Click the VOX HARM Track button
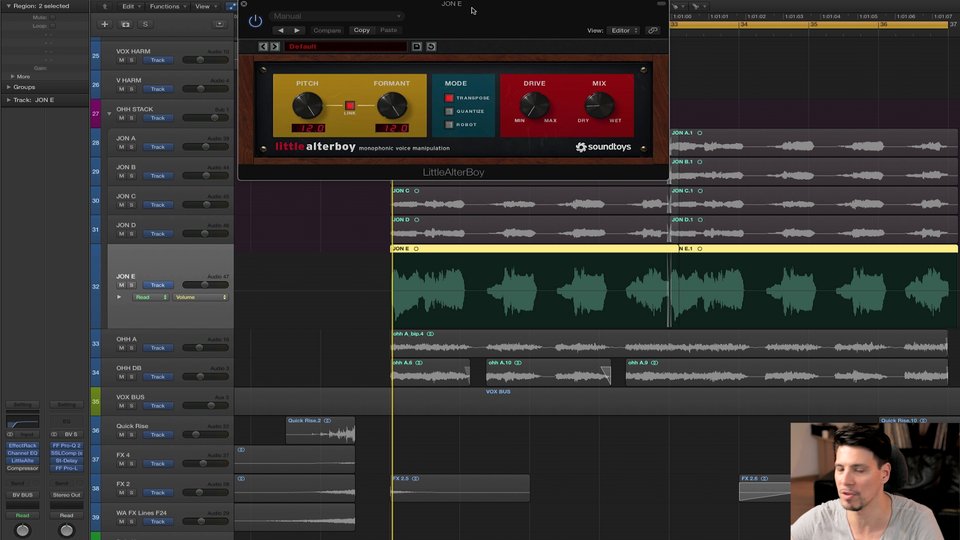Image resolution: width=960 pixels, height=540 pixels. tap(157, 60)
